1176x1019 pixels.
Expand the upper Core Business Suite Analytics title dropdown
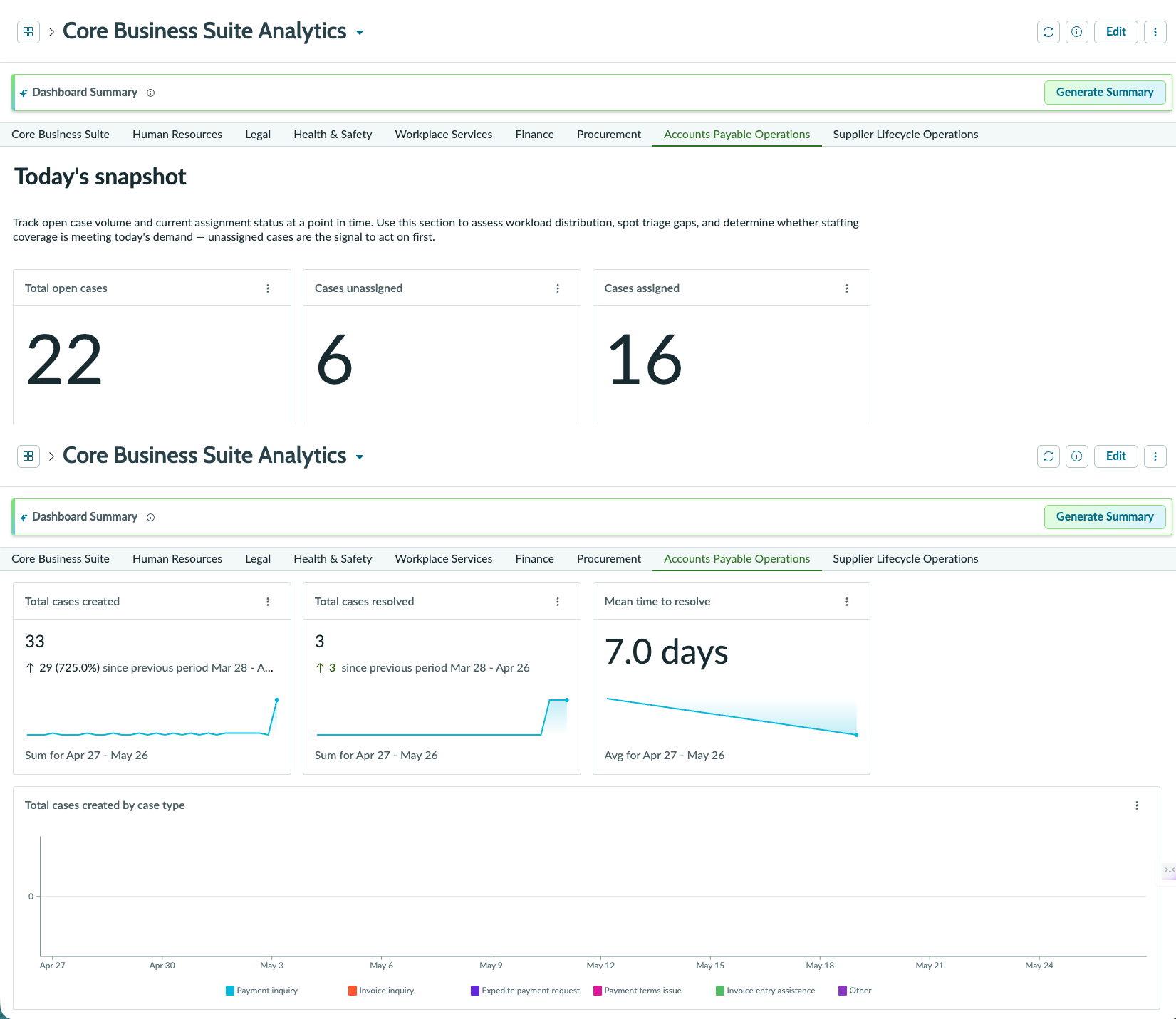[360, 33]
